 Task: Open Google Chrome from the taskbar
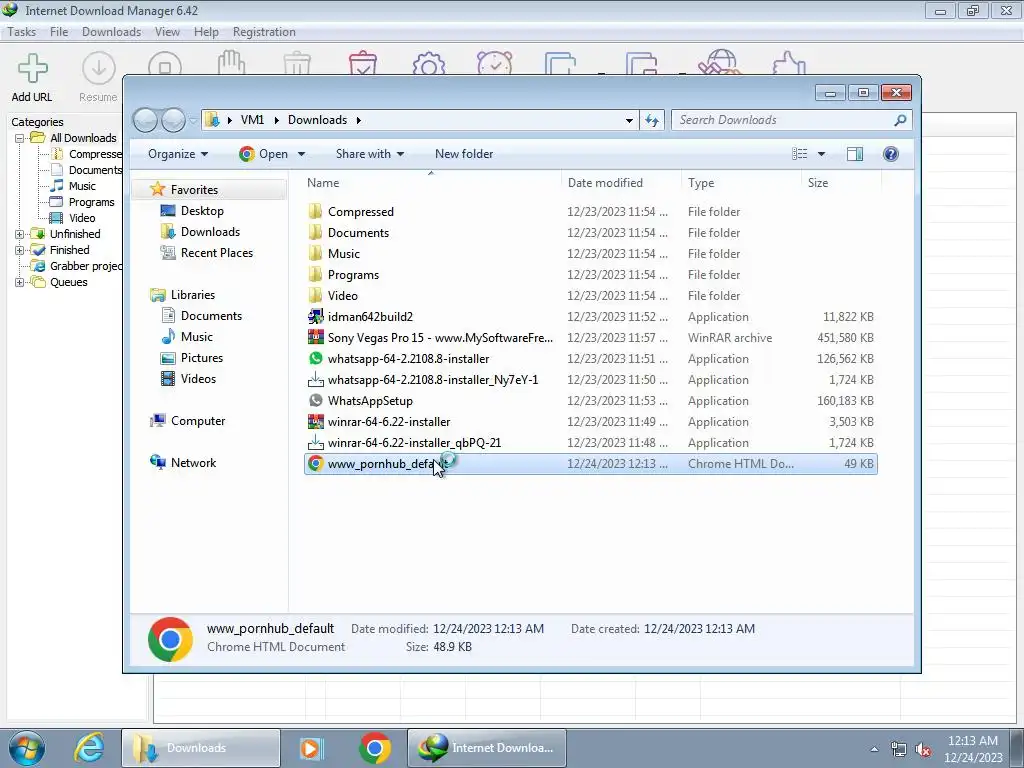[374, 748]
